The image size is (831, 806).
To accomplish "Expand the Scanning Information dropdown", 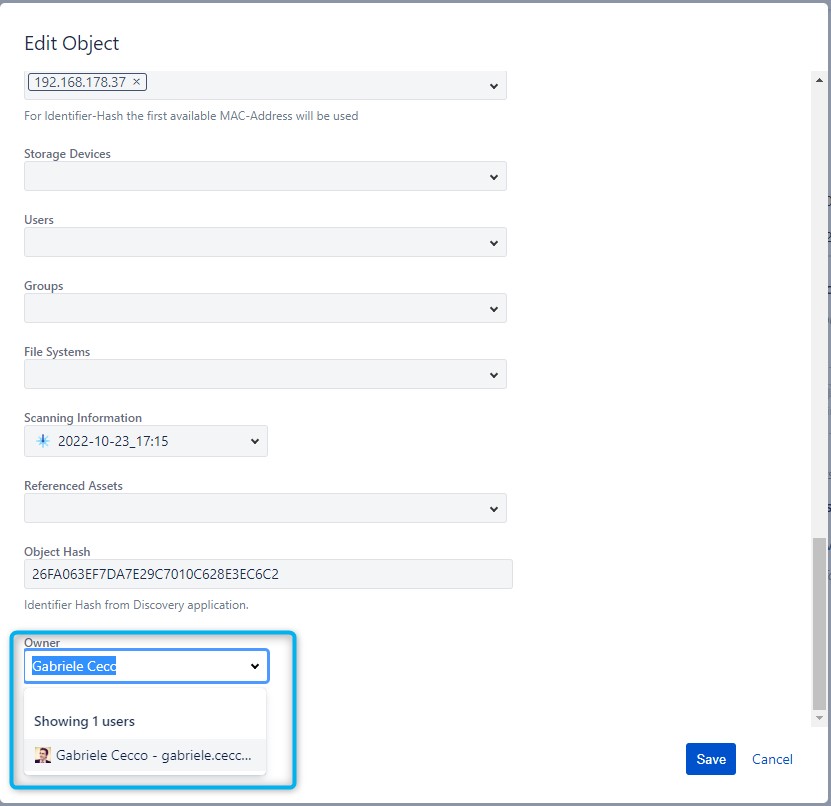I will pyautogui.click(x=254, y=441).
